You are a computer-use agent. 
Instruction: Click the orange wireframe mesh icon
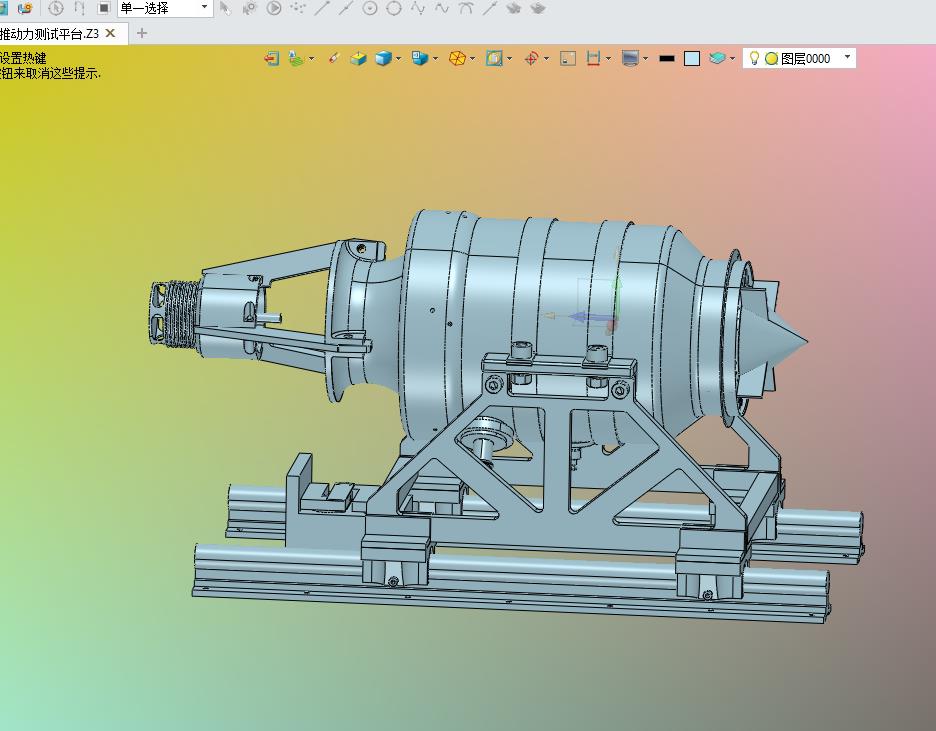click(457, 59)
